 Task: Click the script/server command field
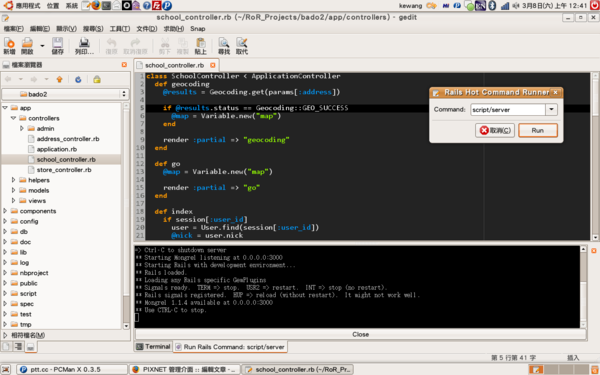click(x=508, y=109)
